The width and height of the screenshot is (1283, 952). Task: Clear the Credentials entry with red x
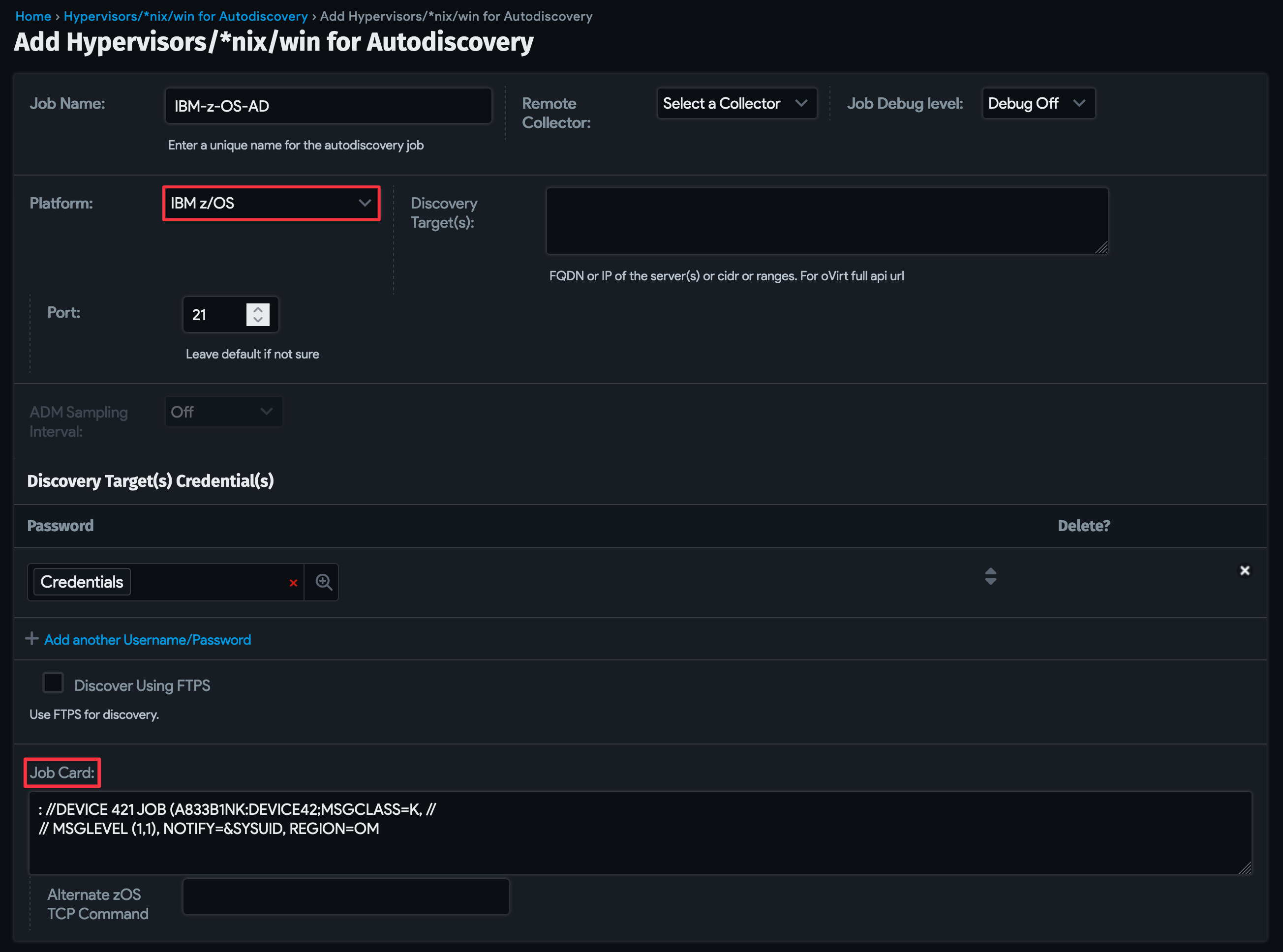pyautogui.click(x=293, y=583)
